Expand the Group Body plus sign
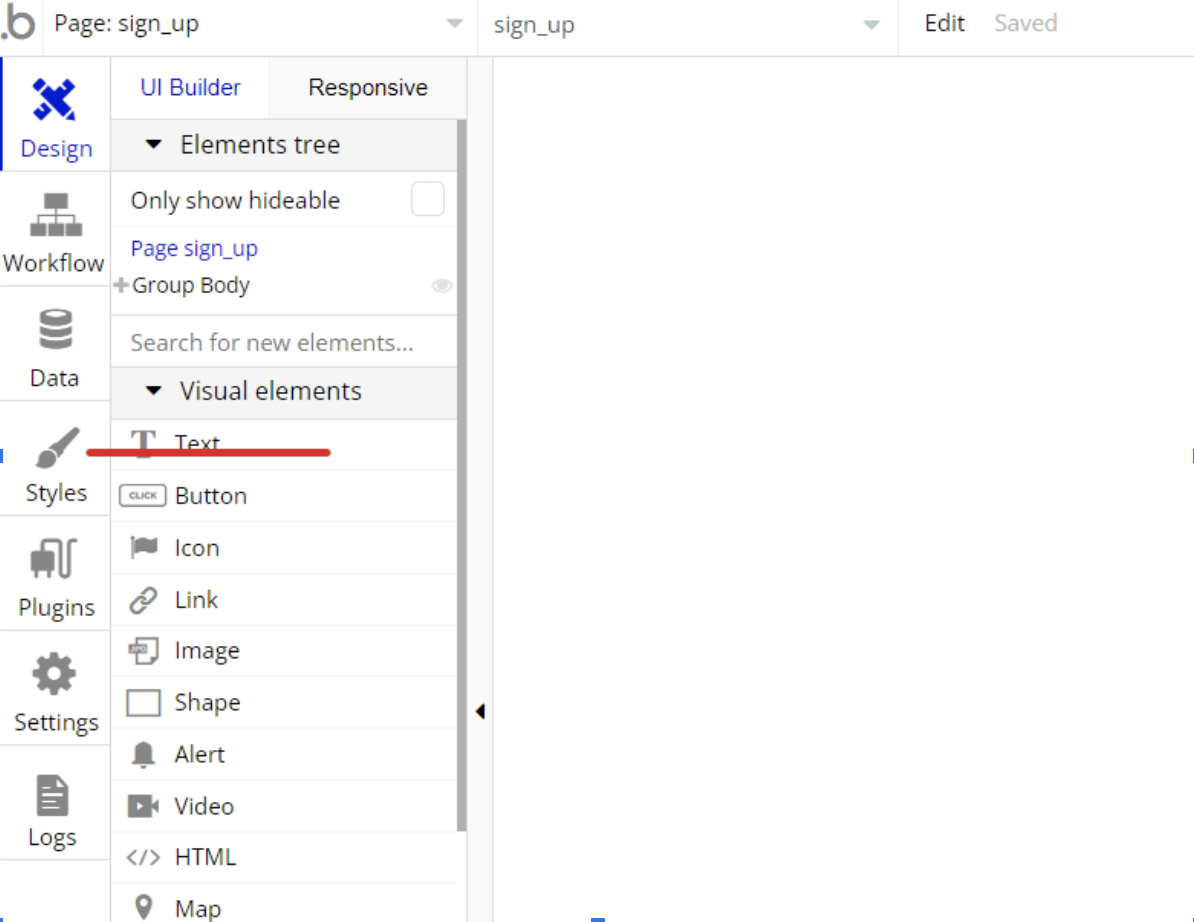1194x922 pixels. tap(121, 286)
